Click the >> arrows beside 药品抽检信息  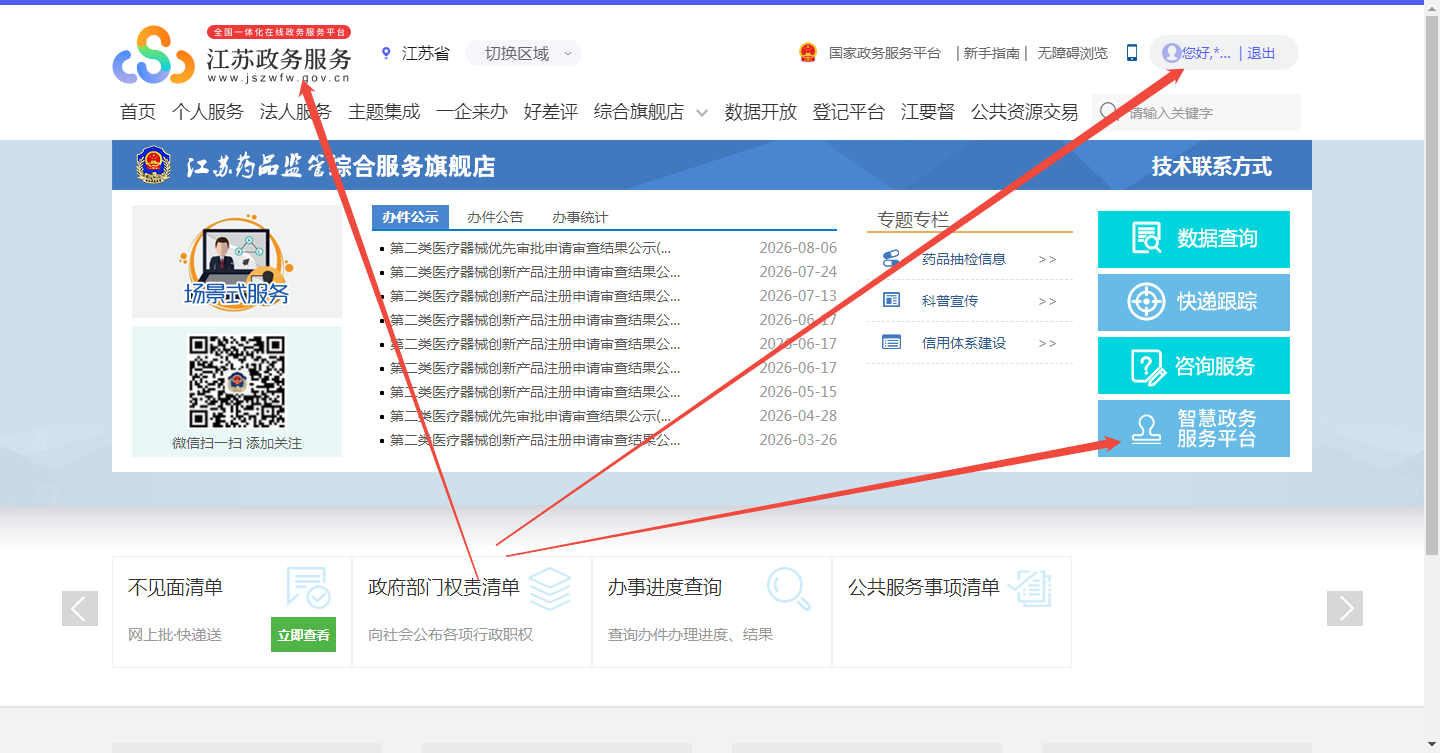point(1047,259)
